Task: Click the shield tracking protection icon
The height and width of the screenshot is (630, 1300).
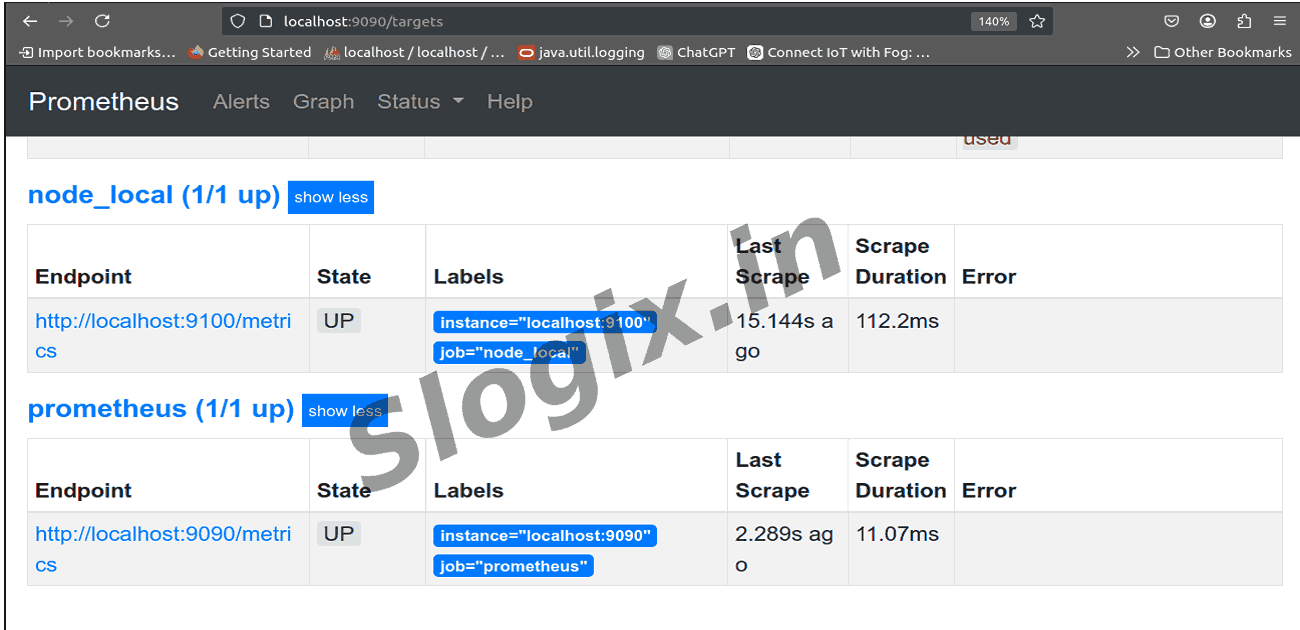Action: click(x=237, y=21)
